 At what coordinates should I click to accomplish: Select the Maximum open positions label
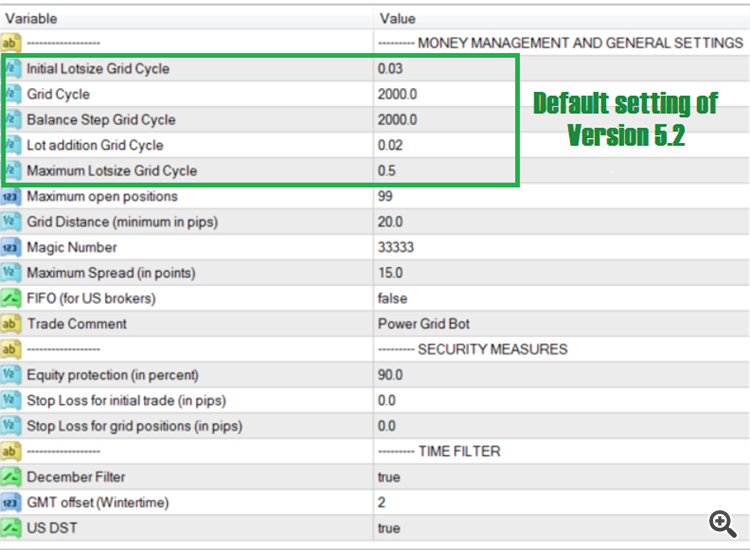pos(102,196)
